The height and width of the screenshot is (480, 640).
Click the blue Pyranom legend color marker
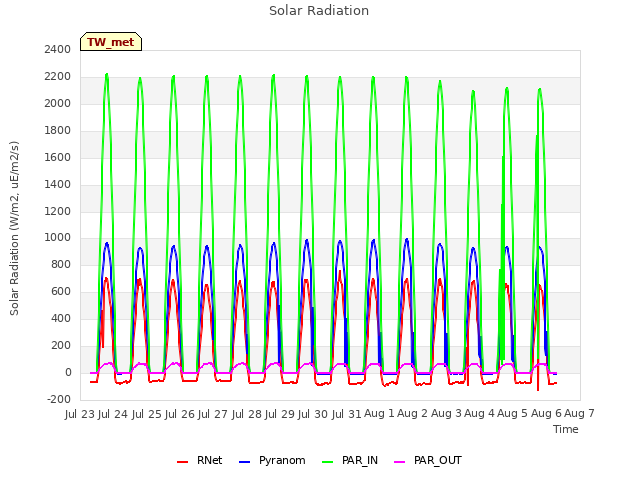pyautogui.click(x=244, y=462)
